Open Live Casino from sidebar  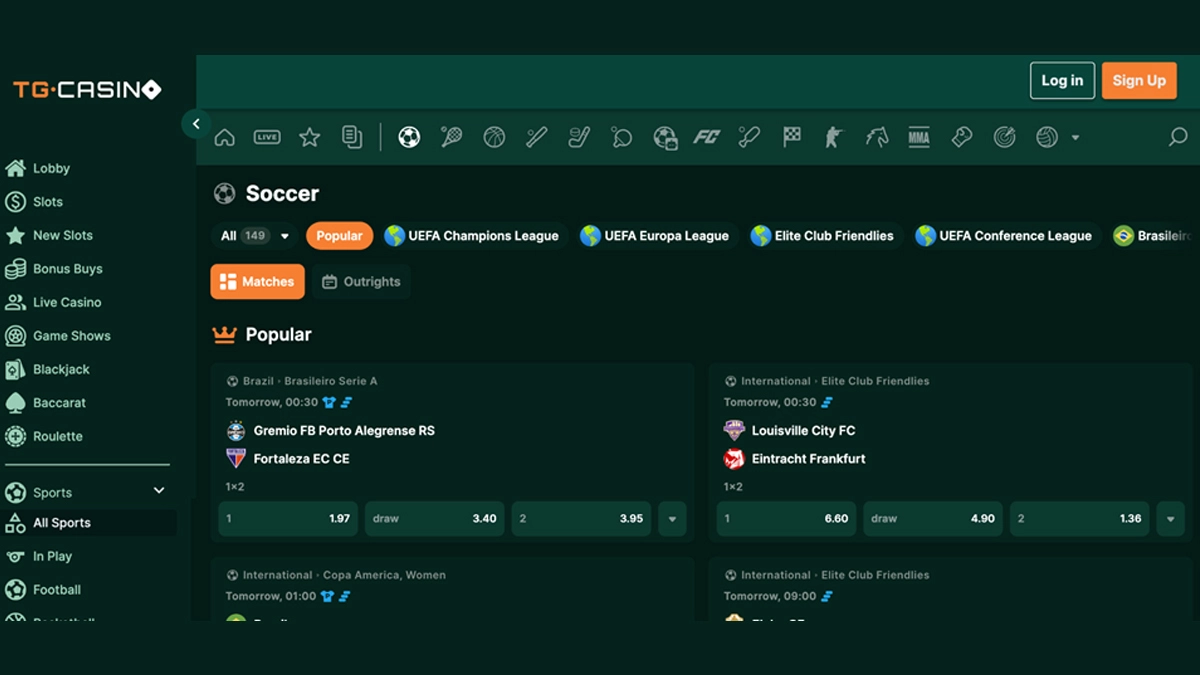point(66,302)
